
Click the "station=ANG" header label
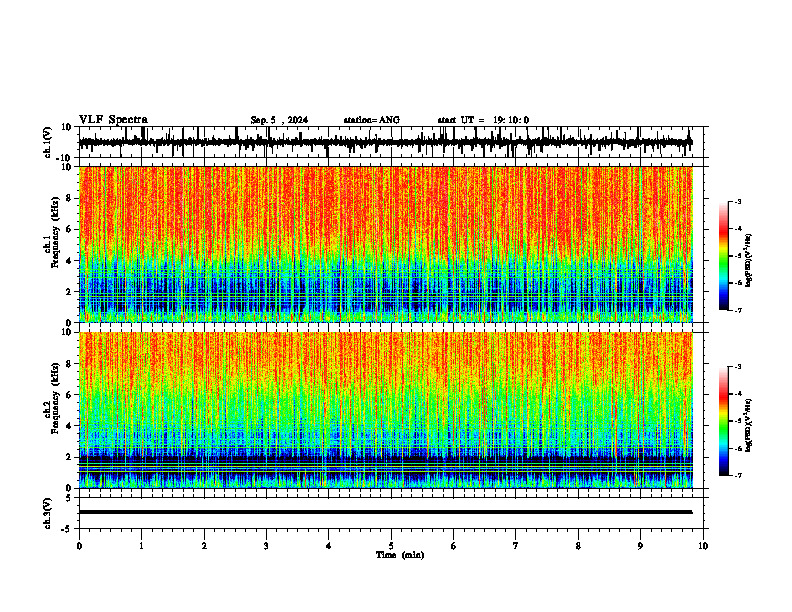tap(372, 120)
